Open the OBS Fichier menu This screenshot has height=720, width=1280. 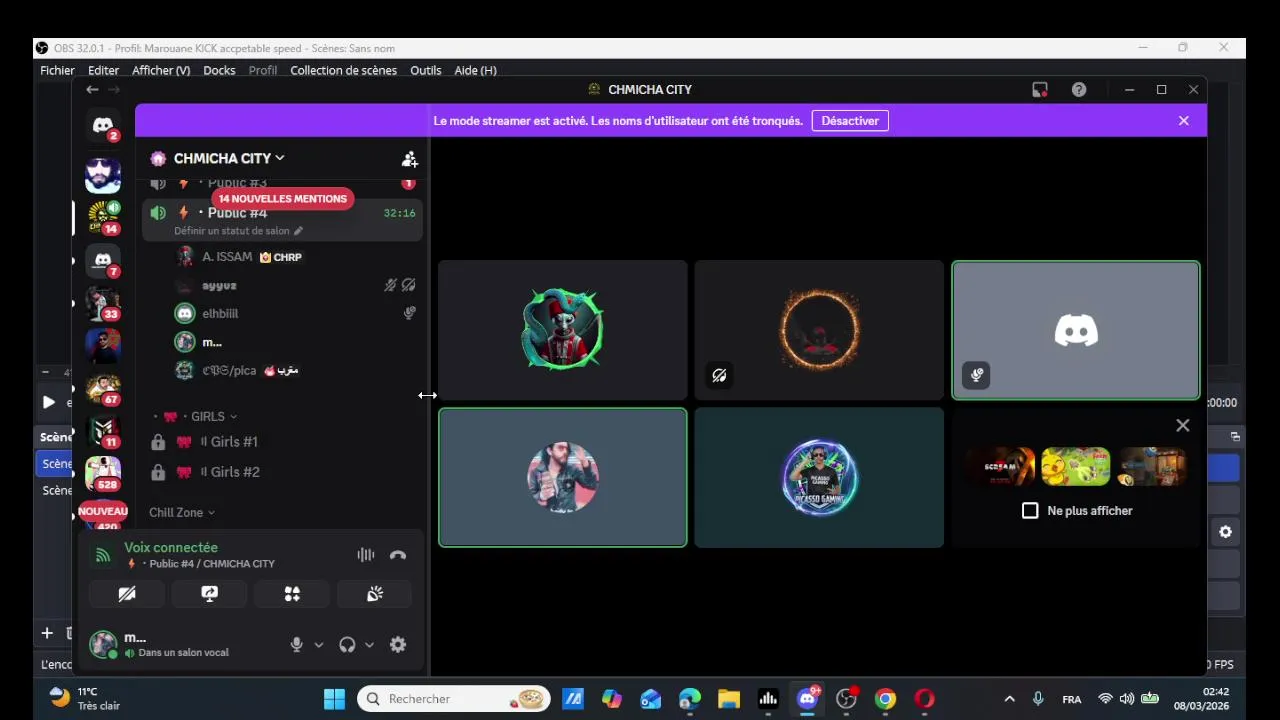pos(57,70)
